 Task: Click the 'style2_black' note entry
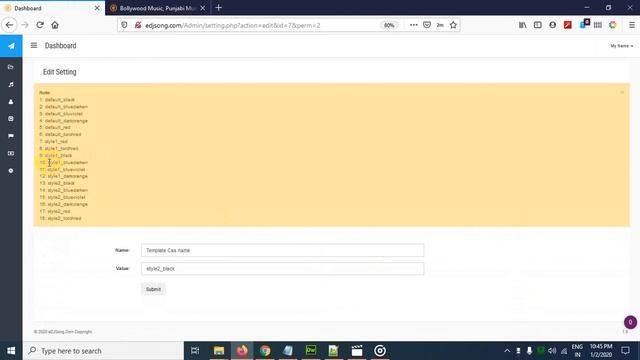pos(61,183)
